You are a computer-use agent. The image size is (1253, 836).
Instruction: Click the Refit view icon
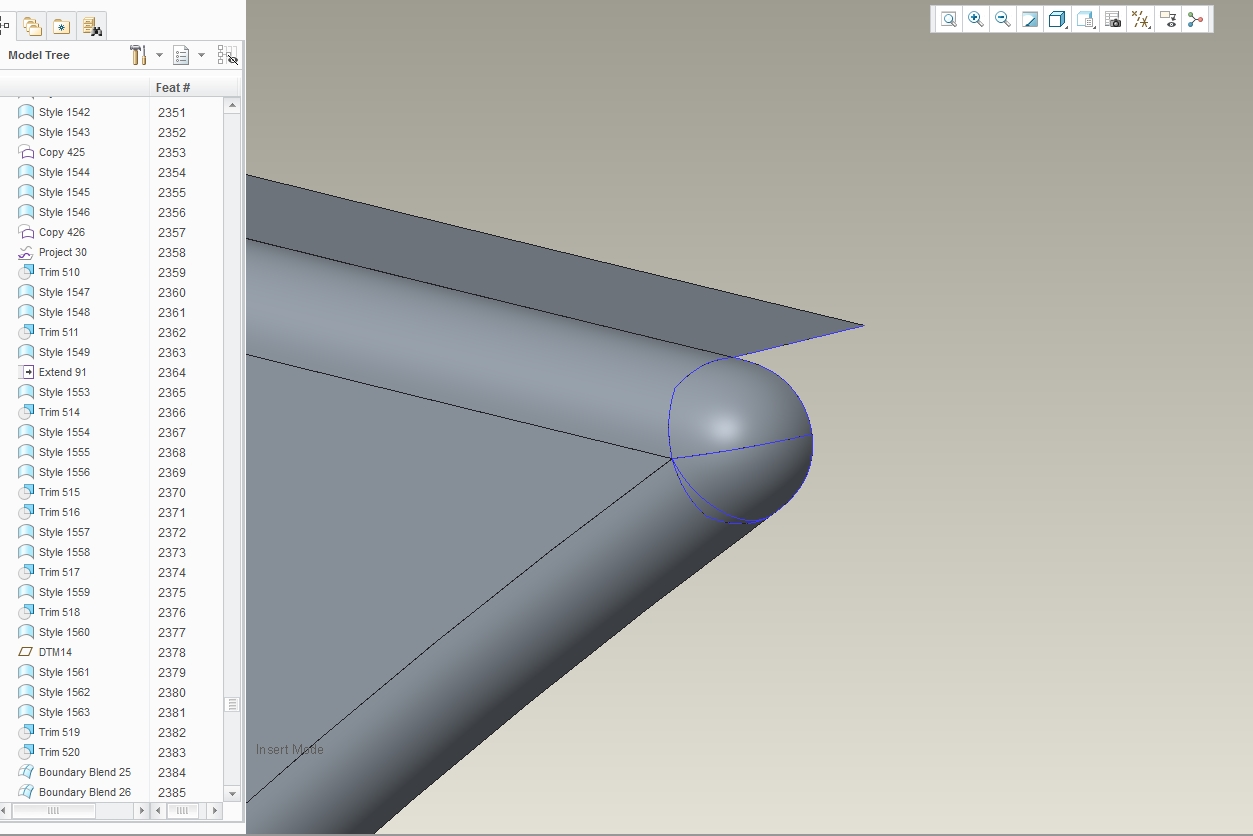click(x=948, y=19)
